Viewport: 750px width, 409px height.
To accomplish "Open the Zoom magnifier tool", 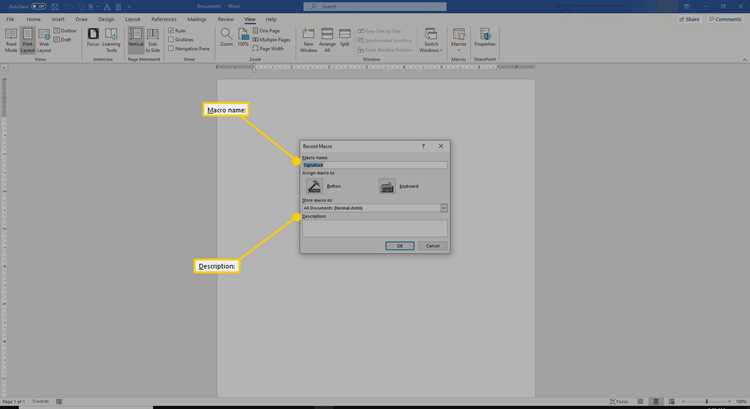I will [x=226, y=37].
